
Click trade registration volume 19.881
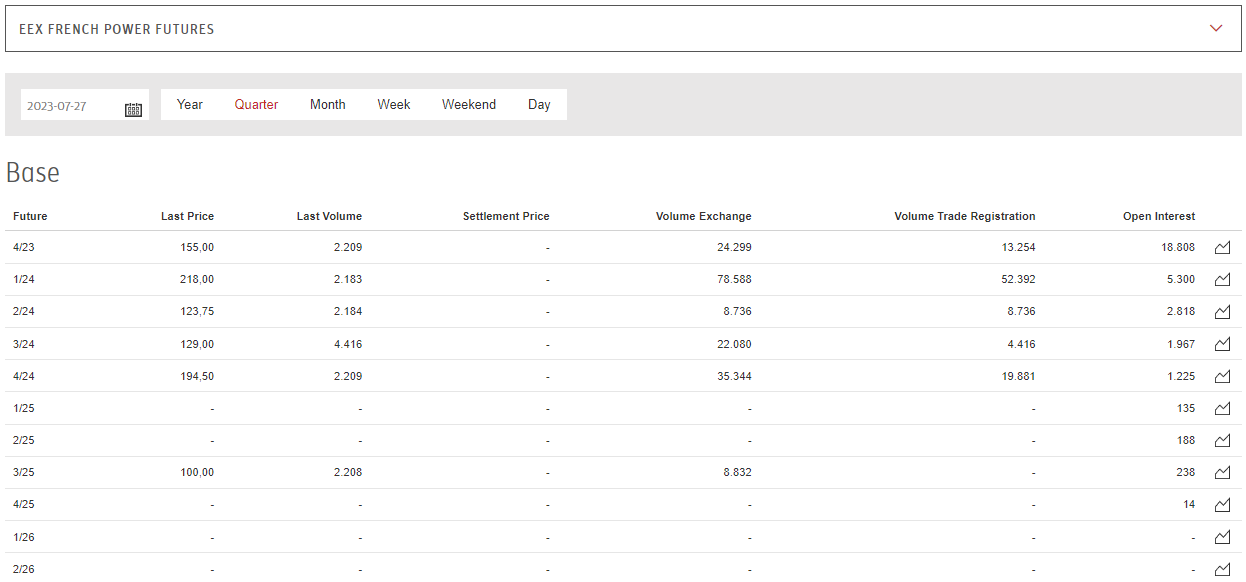pyautogui.click(x=1018, y=376)
